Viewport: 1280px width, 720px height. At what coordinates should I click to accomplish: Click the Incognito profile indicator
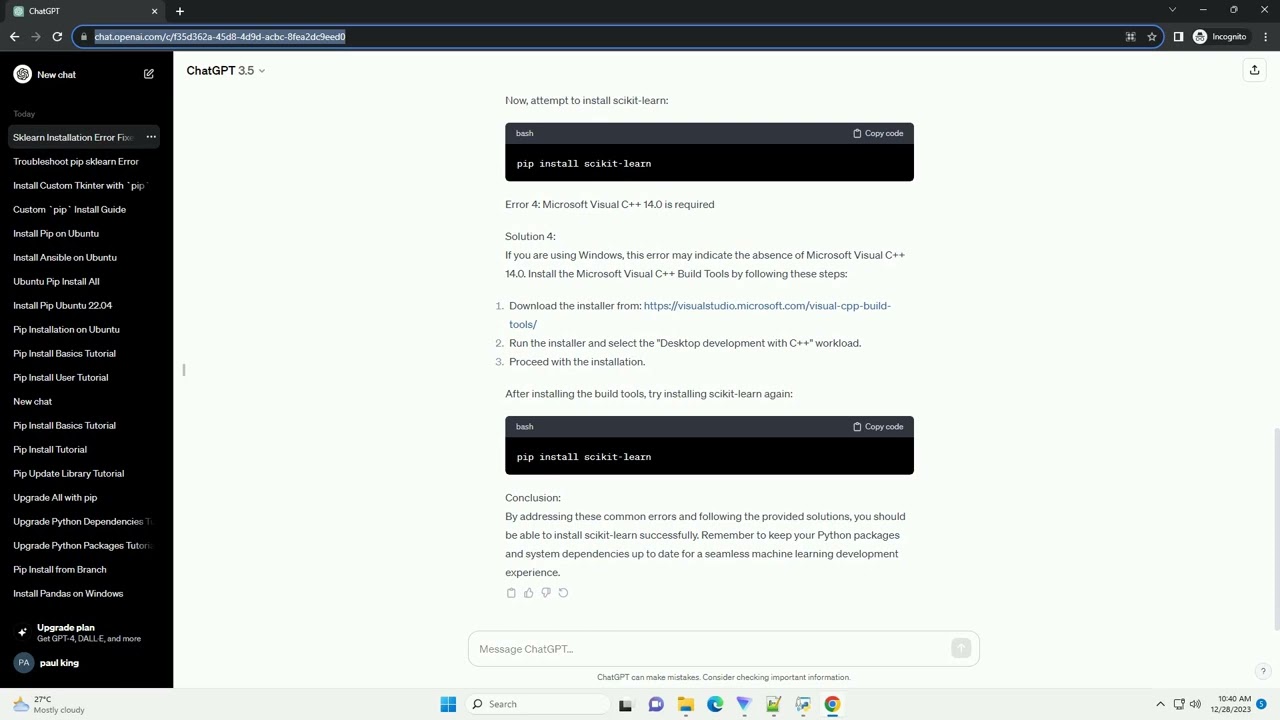click(x=1219, y=37)
